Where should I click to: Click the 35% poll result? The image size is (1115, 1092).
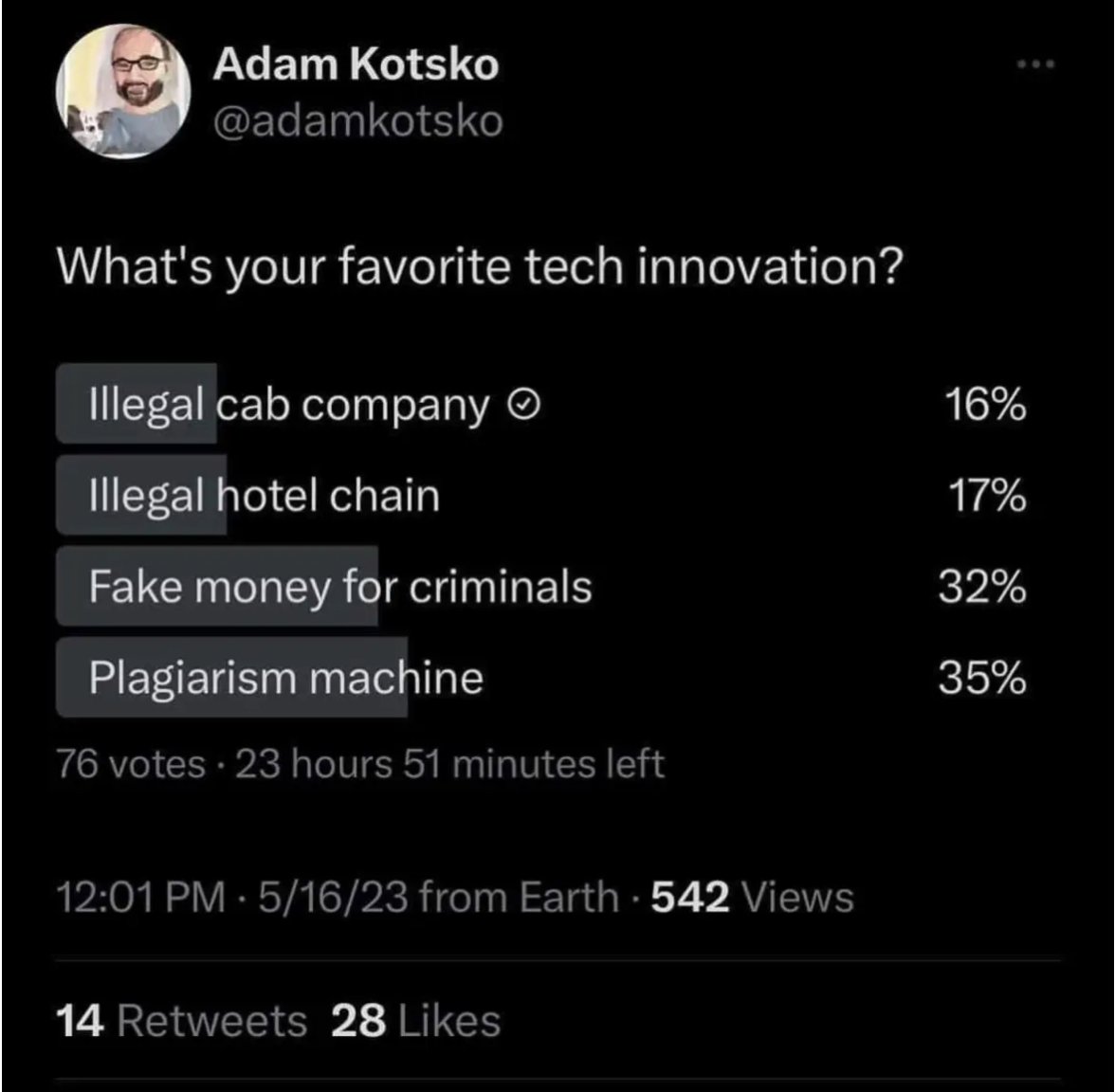[982, 678]
